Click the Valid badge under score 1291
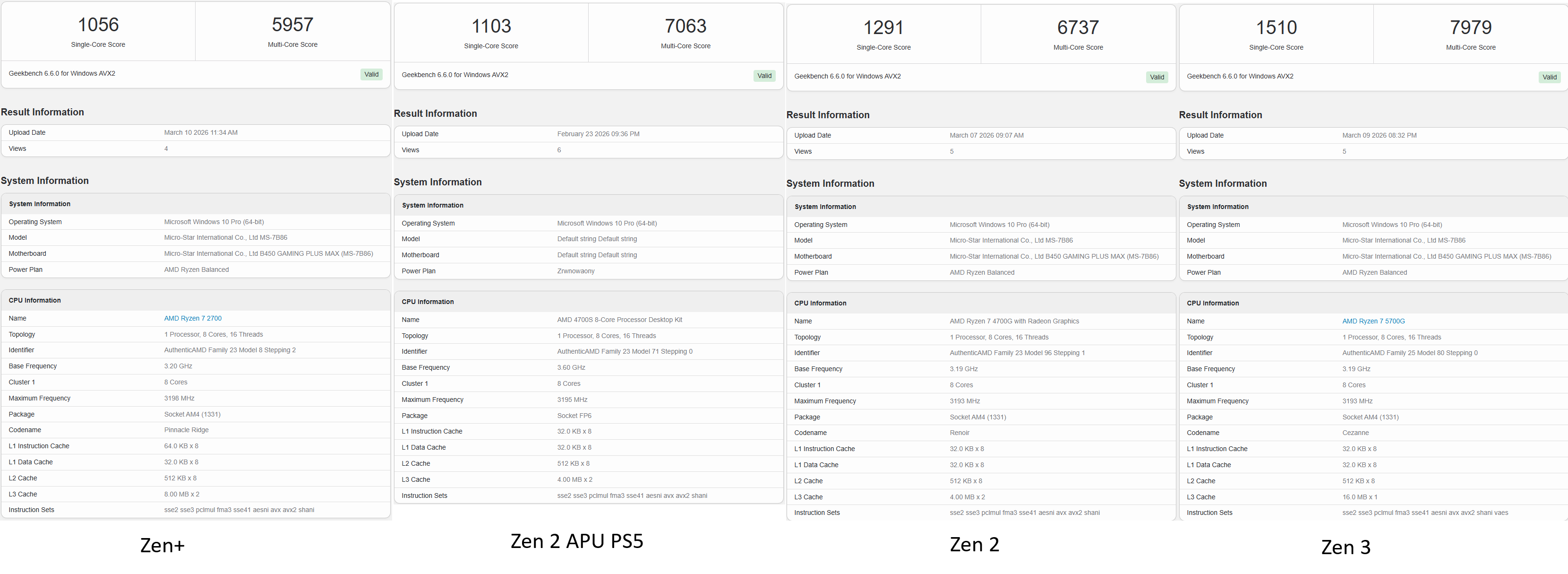Image resolution: width=1568 pixels, height=574 pixels. (x=1157, y=77)
